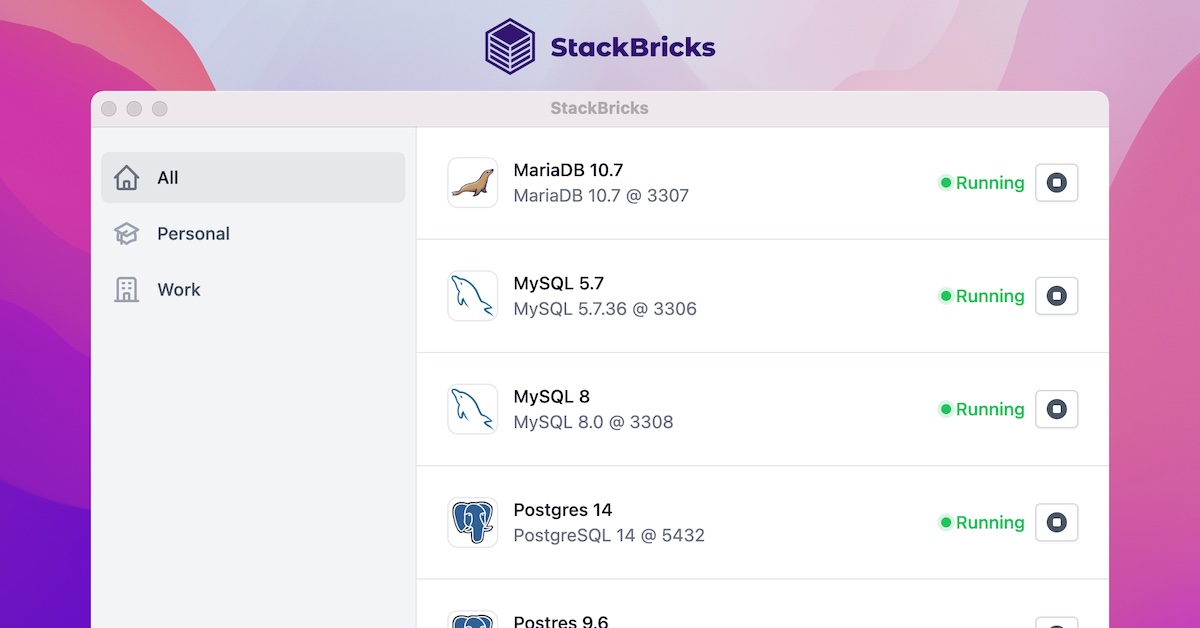Click the MariaDB seal icon
The height and width of the screenshot is (628, 1200).
pyautogui.click(x=472, y=182)
